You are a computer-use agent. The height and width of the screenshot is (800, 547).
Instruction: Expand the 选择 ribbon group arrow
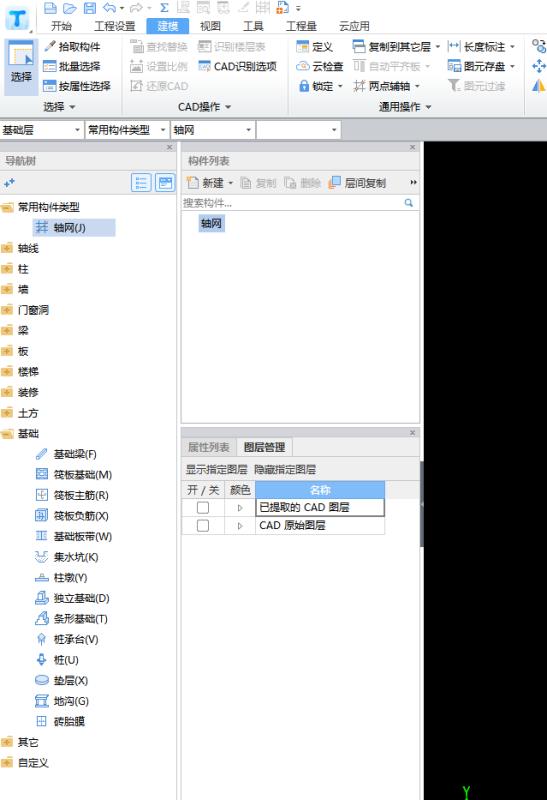pyautogui.click(x=72, y=107)
